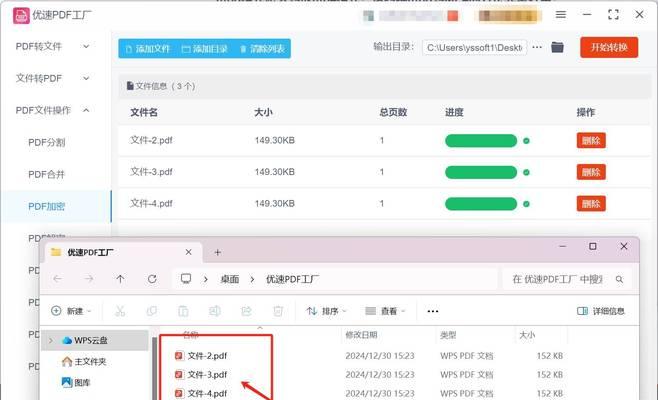Open output folder icon next to path
This screenshot has width=658, height=400.
(557, 47)
